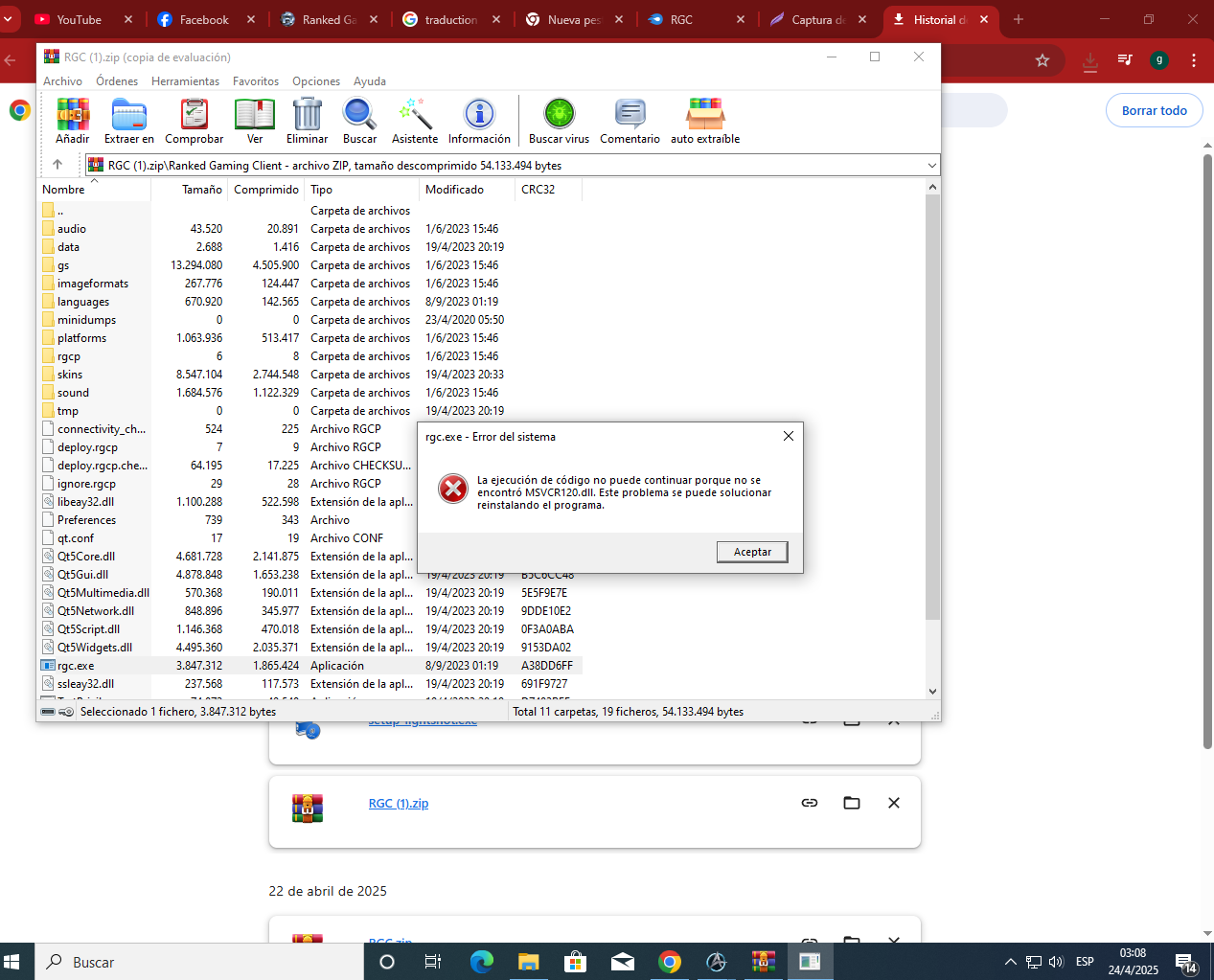Click the Ver toolbar icon

[x=255, y=121]
